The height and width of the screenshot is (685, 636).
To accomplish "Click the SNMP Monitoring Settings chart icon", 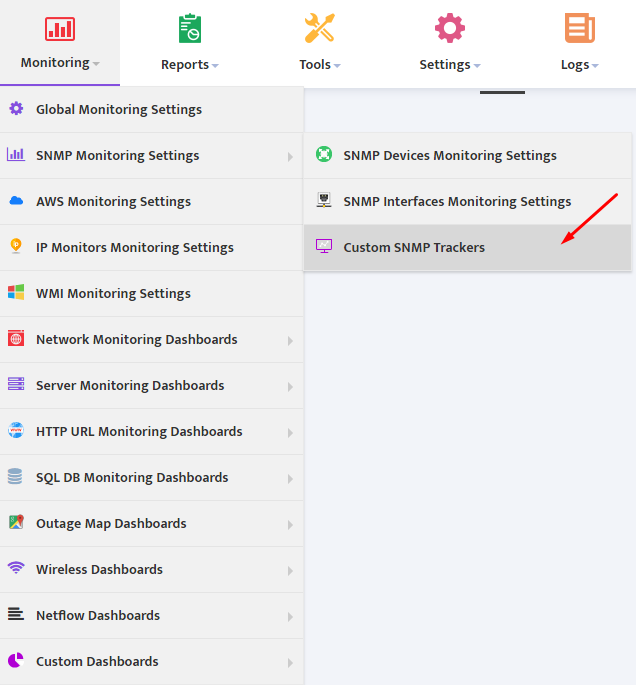I will pos(16,154).
